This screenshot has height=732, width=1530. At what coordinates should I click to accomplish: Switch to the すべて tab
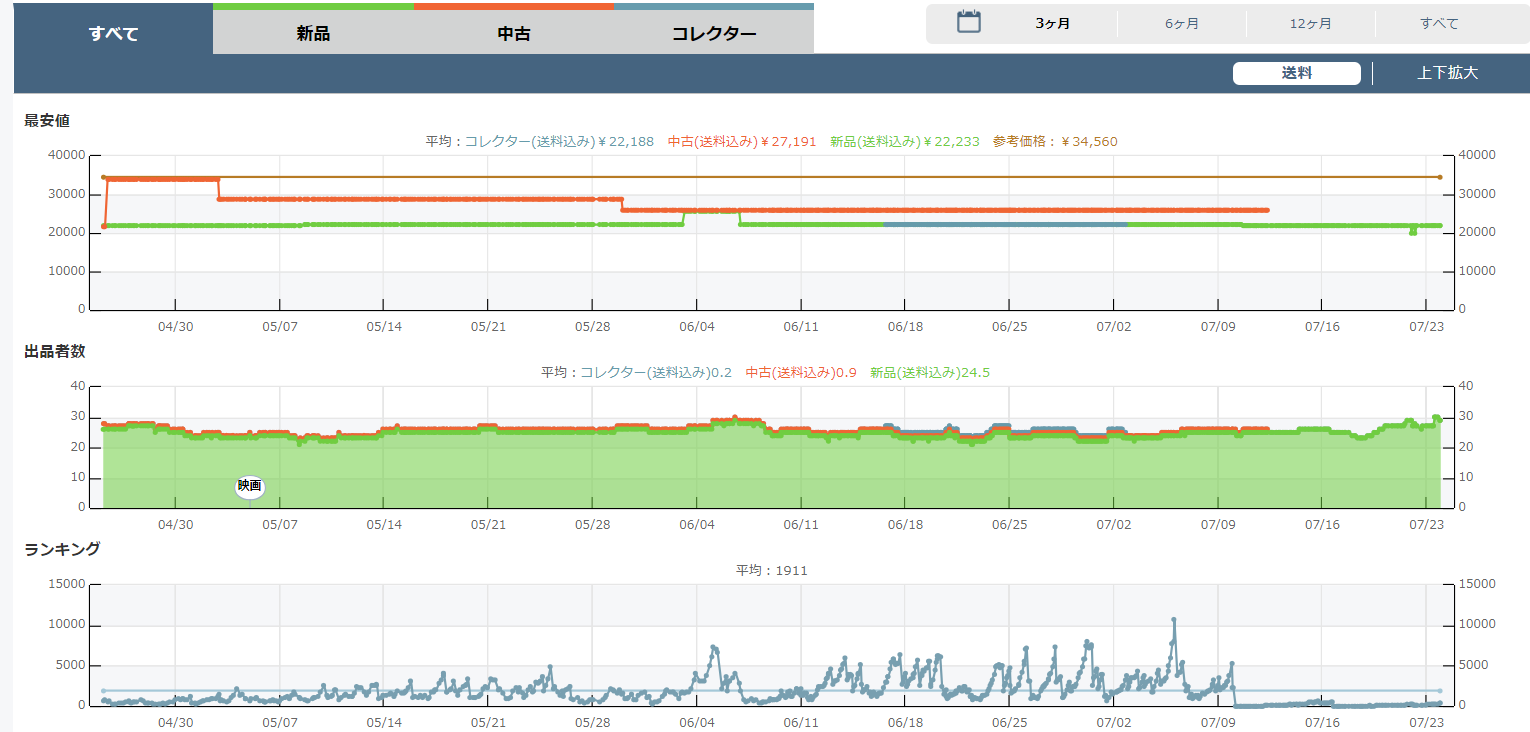pos(113,33)
